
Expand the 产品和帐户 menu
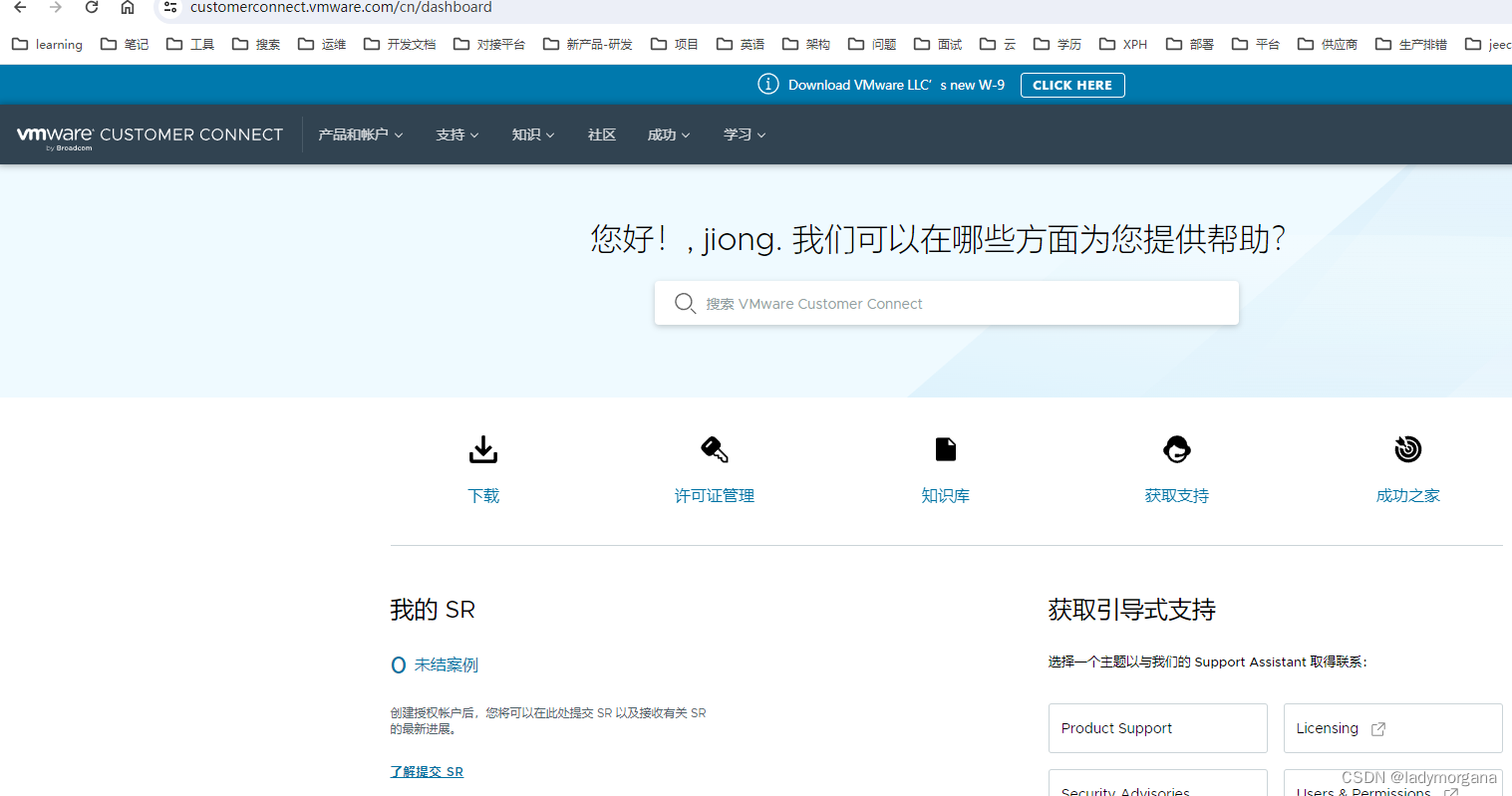[x=361, y=134]
